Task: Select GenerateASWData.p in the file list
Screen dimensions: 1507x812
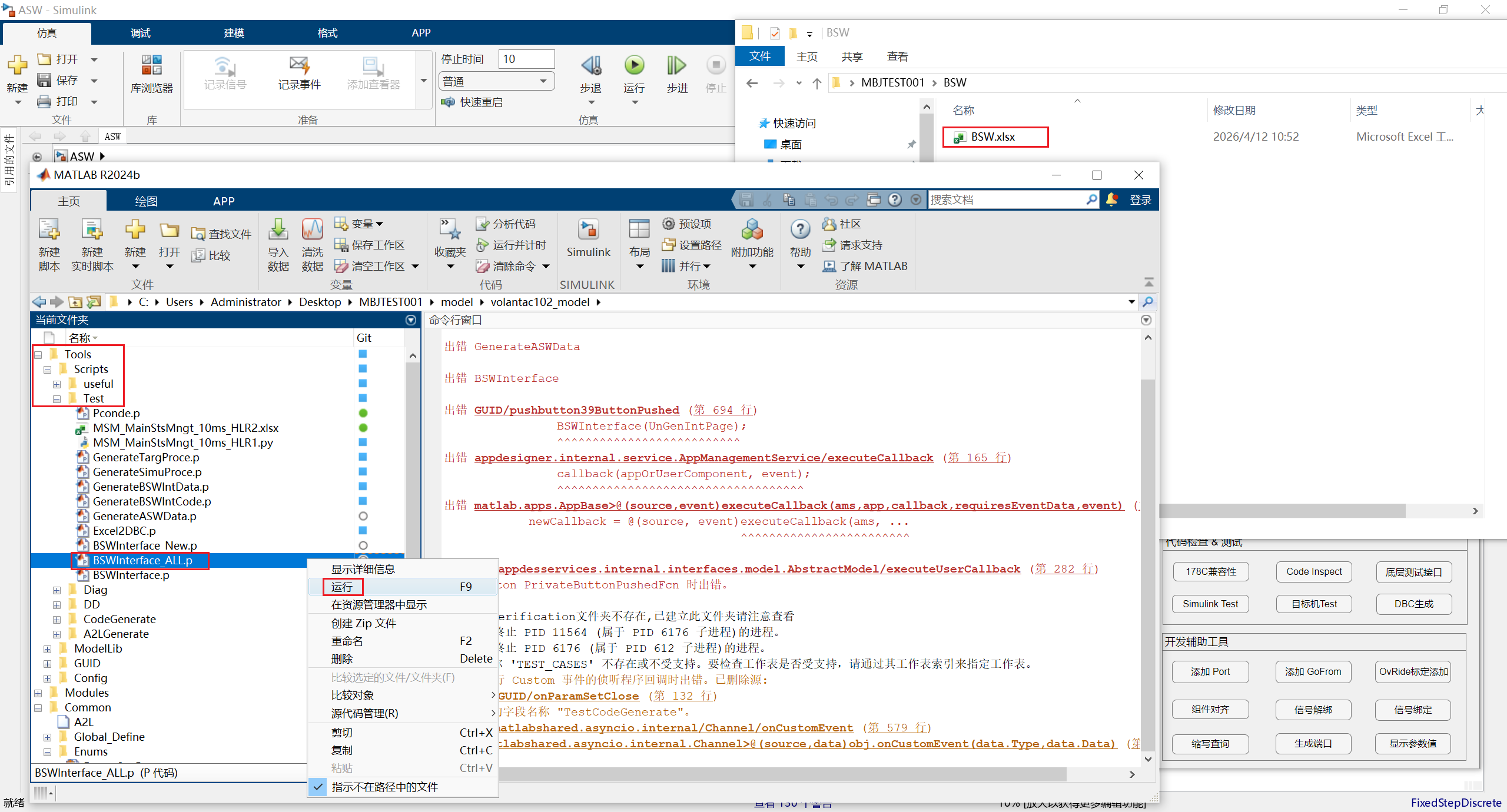Action: coord(145,517)
